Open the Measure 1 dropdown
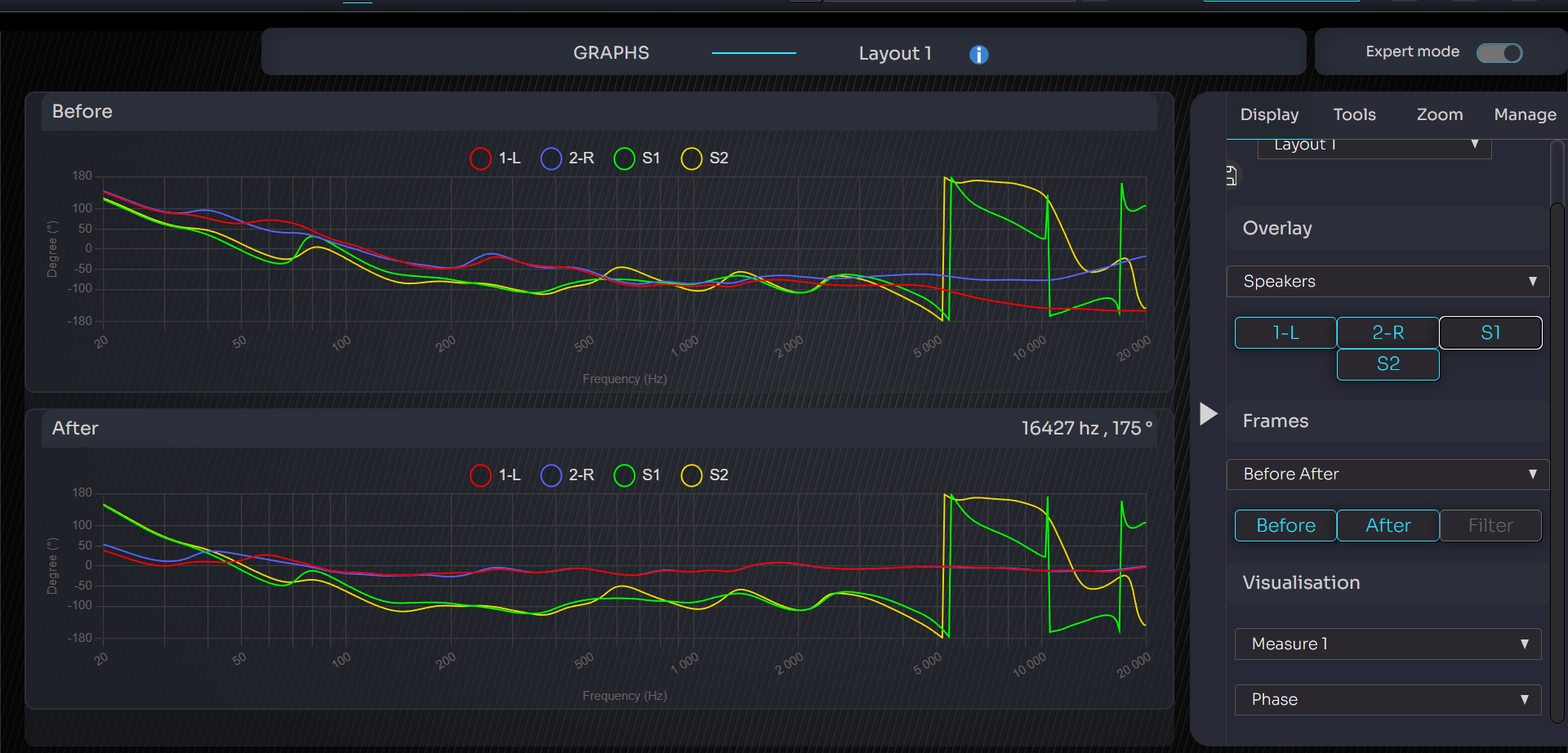This screenshot has height=753, width=1568. point(1388,644)
